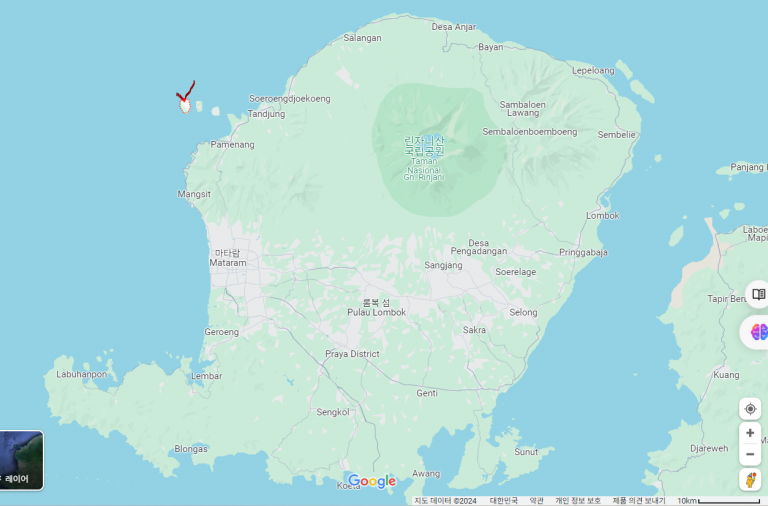This screenshot has height=506, width=768.
Task: Select the Pulau Lombok island label
Action: coord(376,312)
